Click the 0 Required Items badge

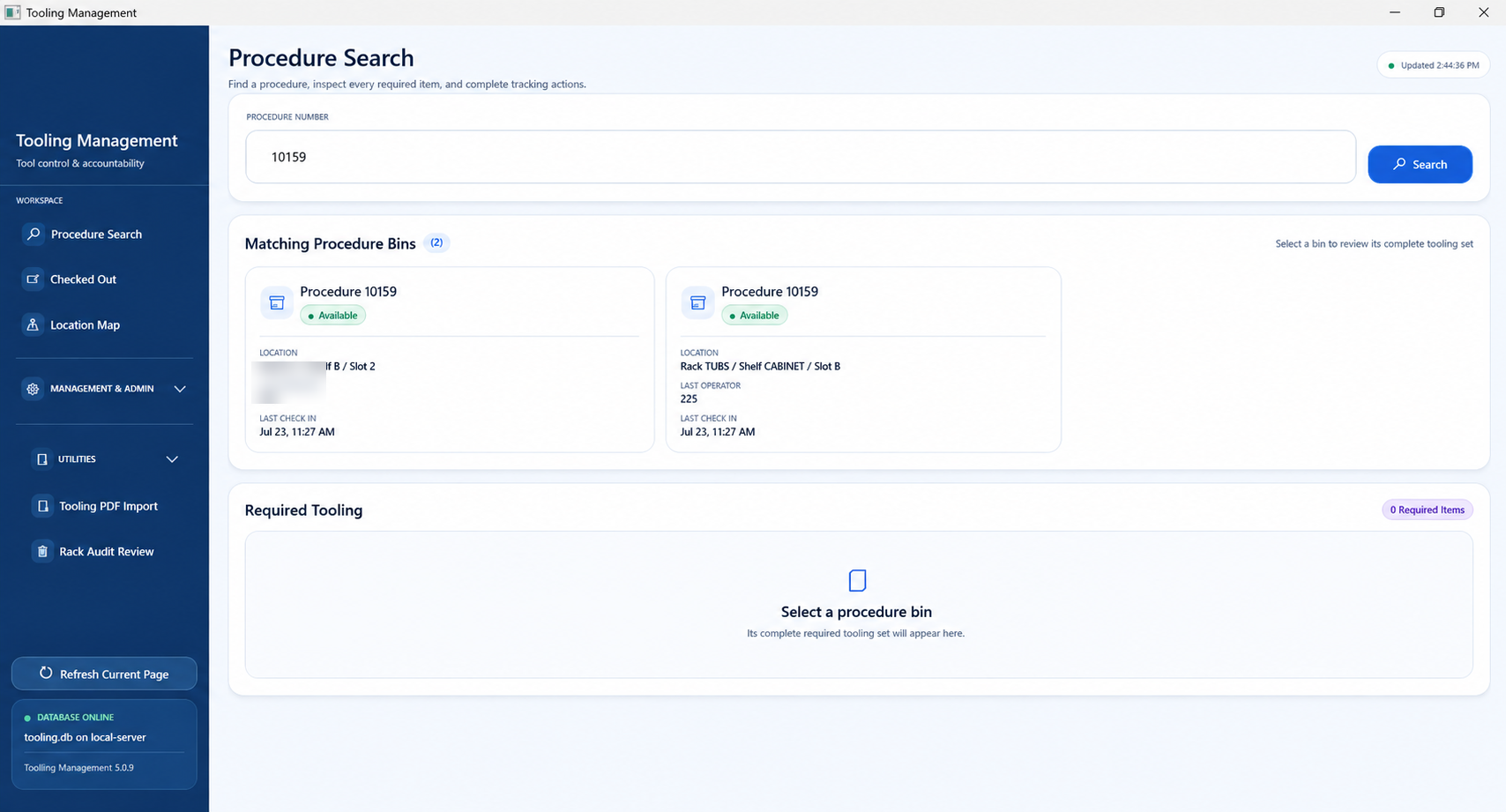pos(1428,510)
